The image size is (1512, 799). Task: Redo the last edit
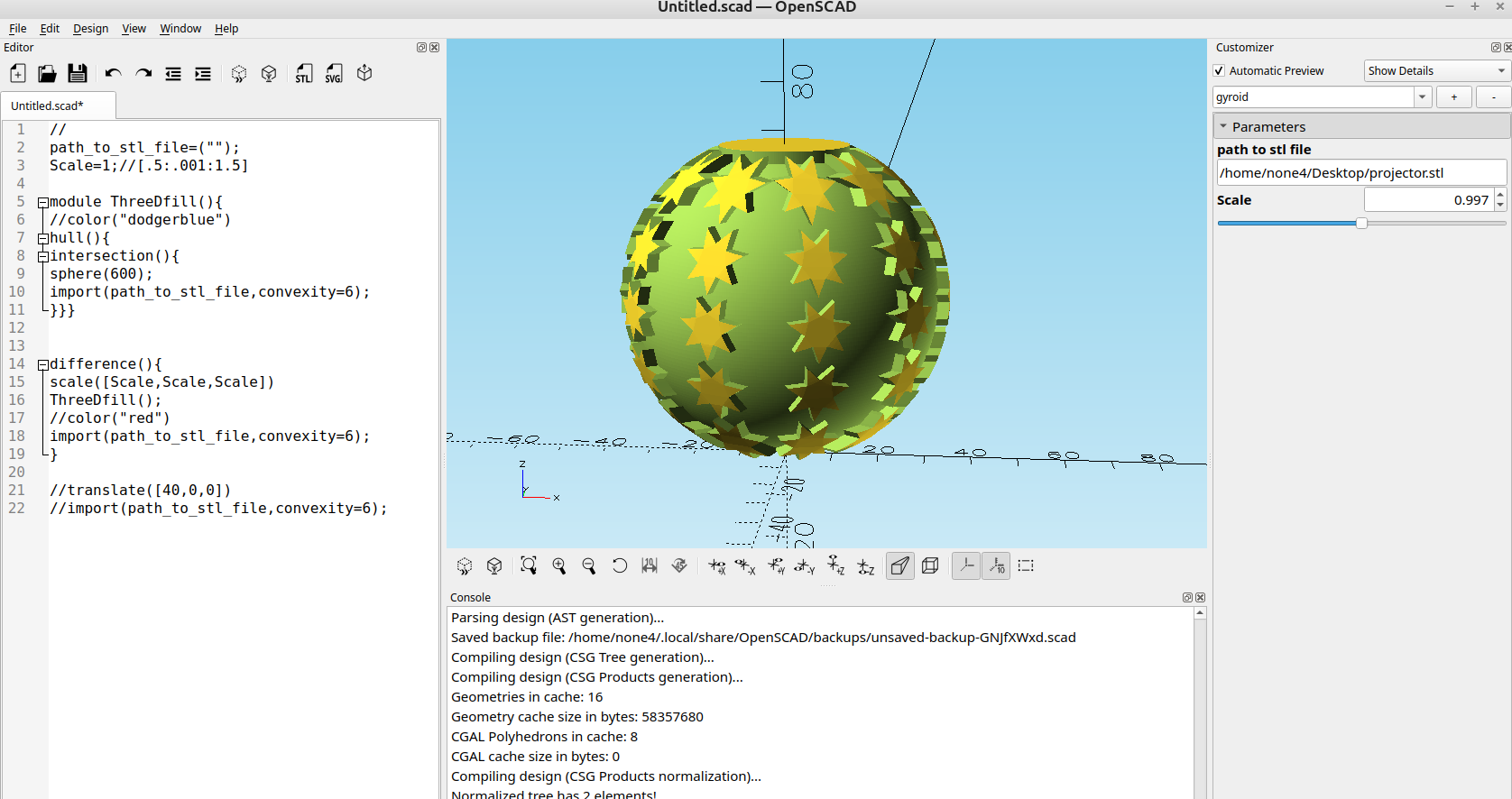point(143,74)
